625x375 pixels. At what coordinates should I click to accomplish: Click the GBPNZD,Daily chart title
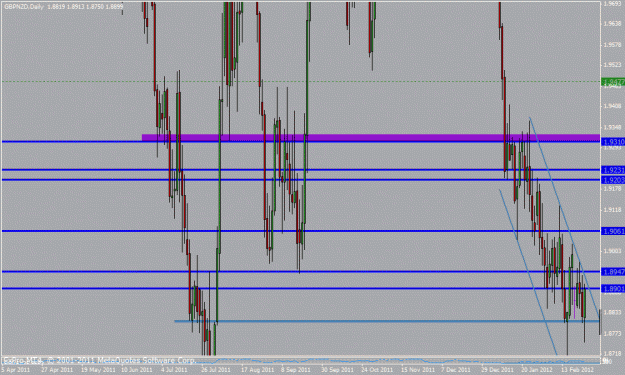pyautogui.click(x=24, y=7)
